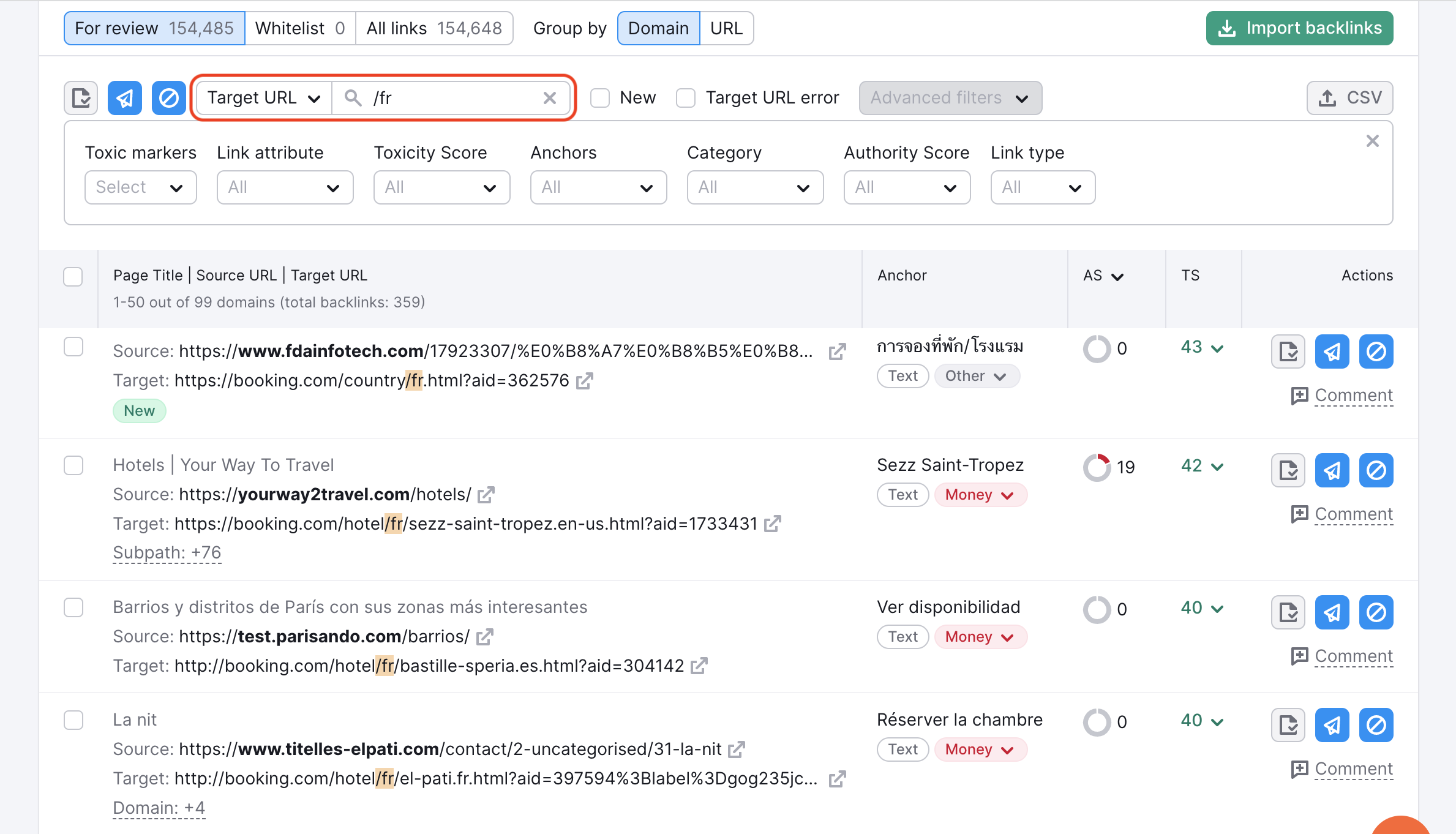Click the AS progress circle showing 19
The height and width of the screenshot is (834, 1456).
pyautogui.click(x=1097, y=467)
